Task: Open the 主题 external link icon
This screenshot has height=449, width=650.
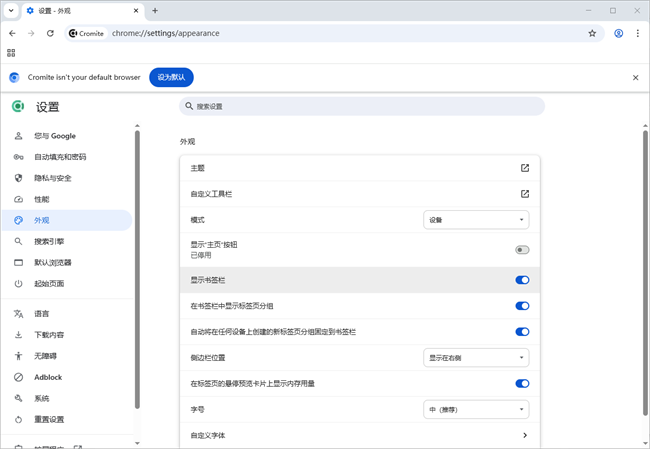Action: [525, 168]
